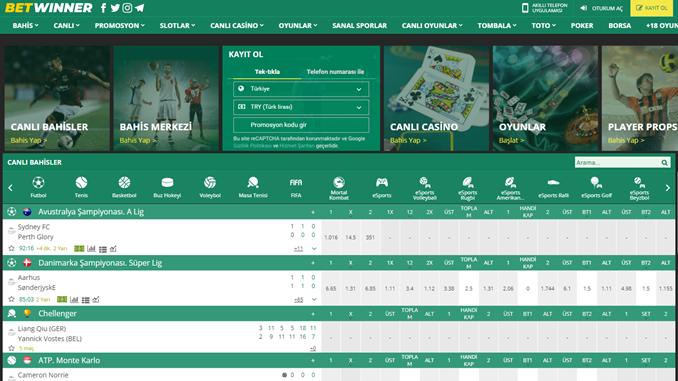Open the Telegram social icon
The image size is (678, 381).
139,8
